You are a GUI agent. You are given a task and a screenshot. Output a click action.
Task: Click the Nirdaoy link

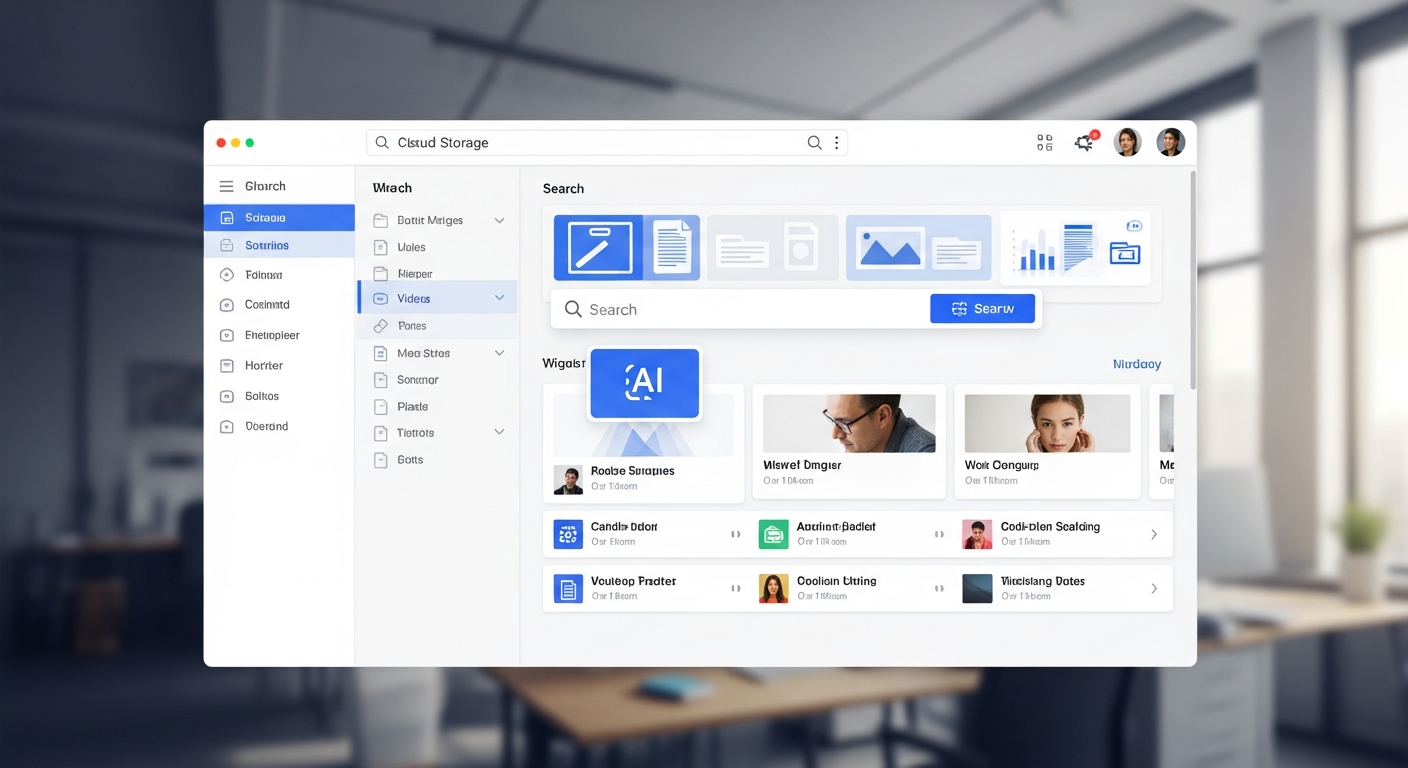[1136, 365]
